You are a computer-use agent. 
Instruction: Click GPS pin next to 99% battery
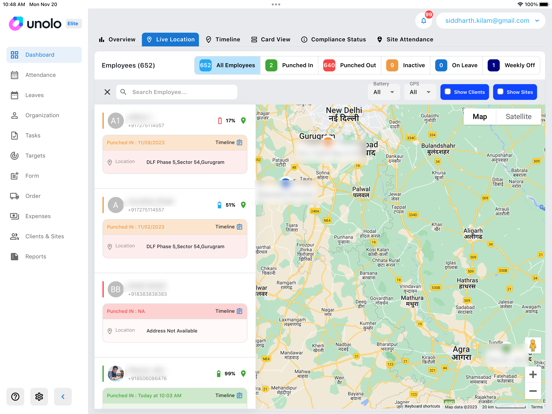pyautogui.click(x=243, y=373)
